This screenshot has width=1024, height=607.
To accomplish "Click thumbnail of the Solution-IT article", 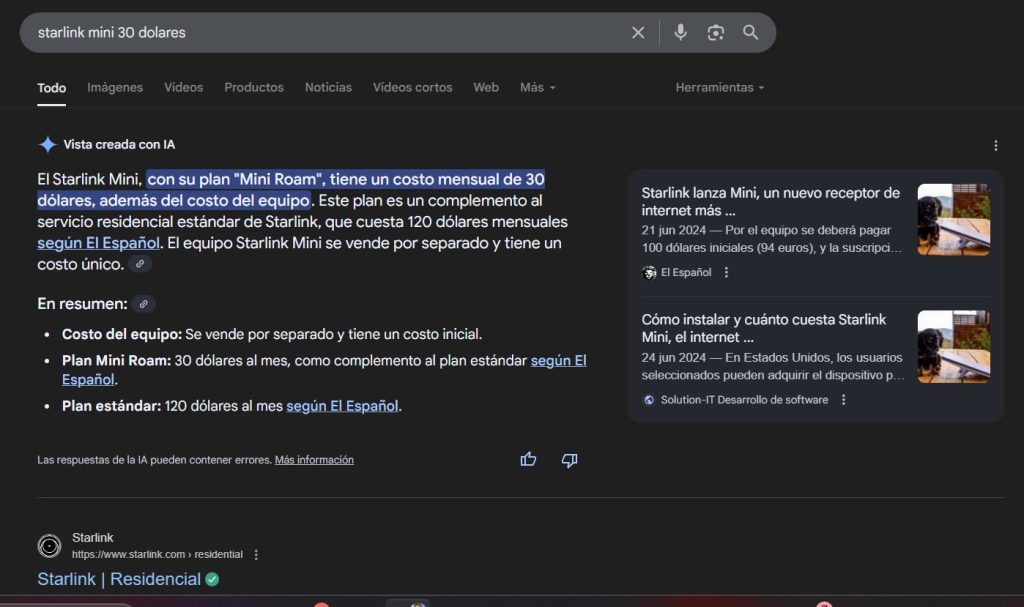I will pyautogui.click(x=953, y=346).
